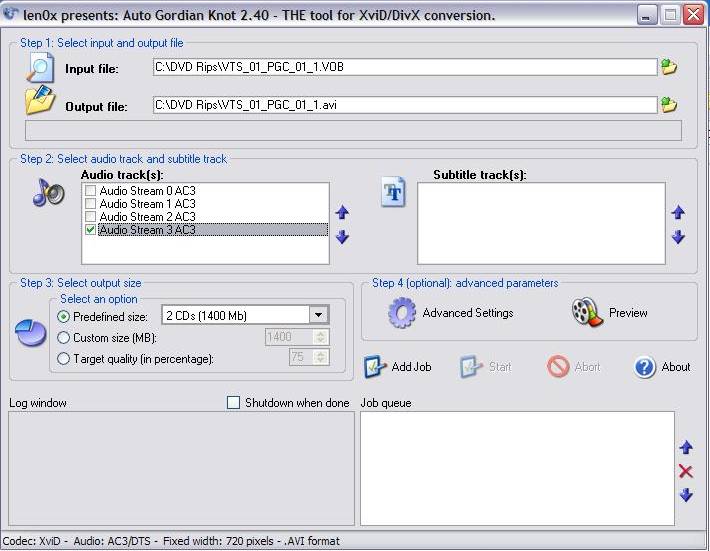Select Predefined size radio button
Viewport: 710px width, 551px height.
tap(63, 316)
